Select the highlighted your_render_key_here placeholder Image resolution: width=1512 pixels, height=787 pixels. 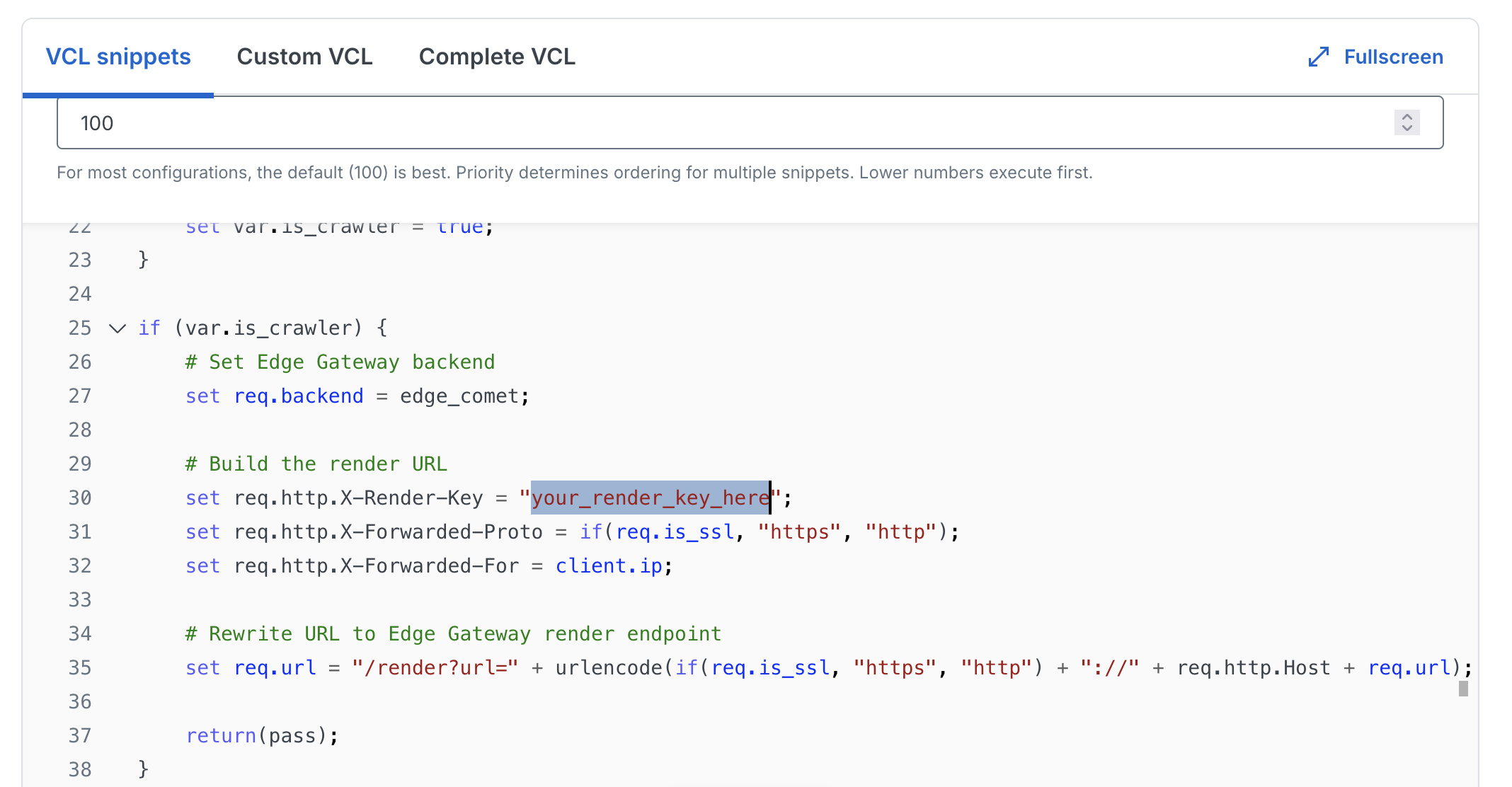[649, 498]
